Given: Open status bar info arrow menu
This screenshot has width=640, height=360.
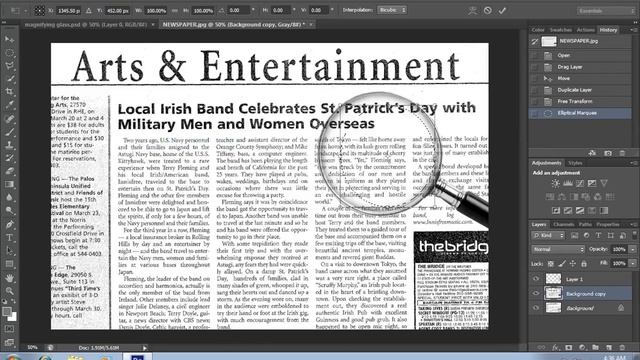Looking at the screenshot, I should [144, 348].
